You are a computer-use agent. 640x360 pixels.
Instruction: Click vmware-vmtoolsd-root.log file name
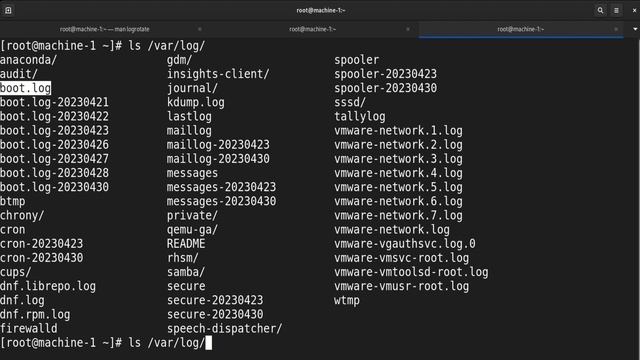click(x=411, y=272)
